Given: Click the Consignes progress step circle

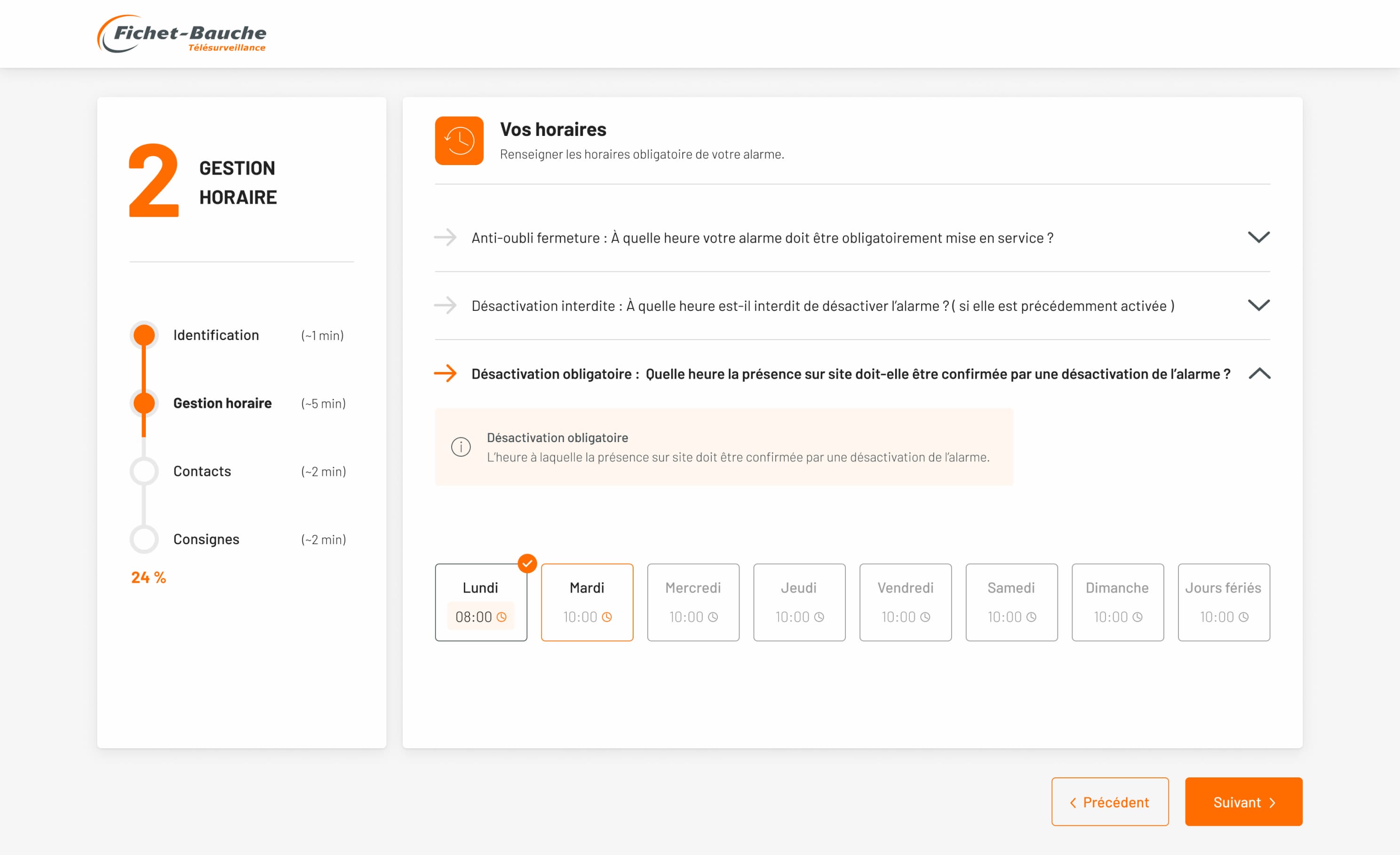Looking at the screenshot, I should 144,539.
